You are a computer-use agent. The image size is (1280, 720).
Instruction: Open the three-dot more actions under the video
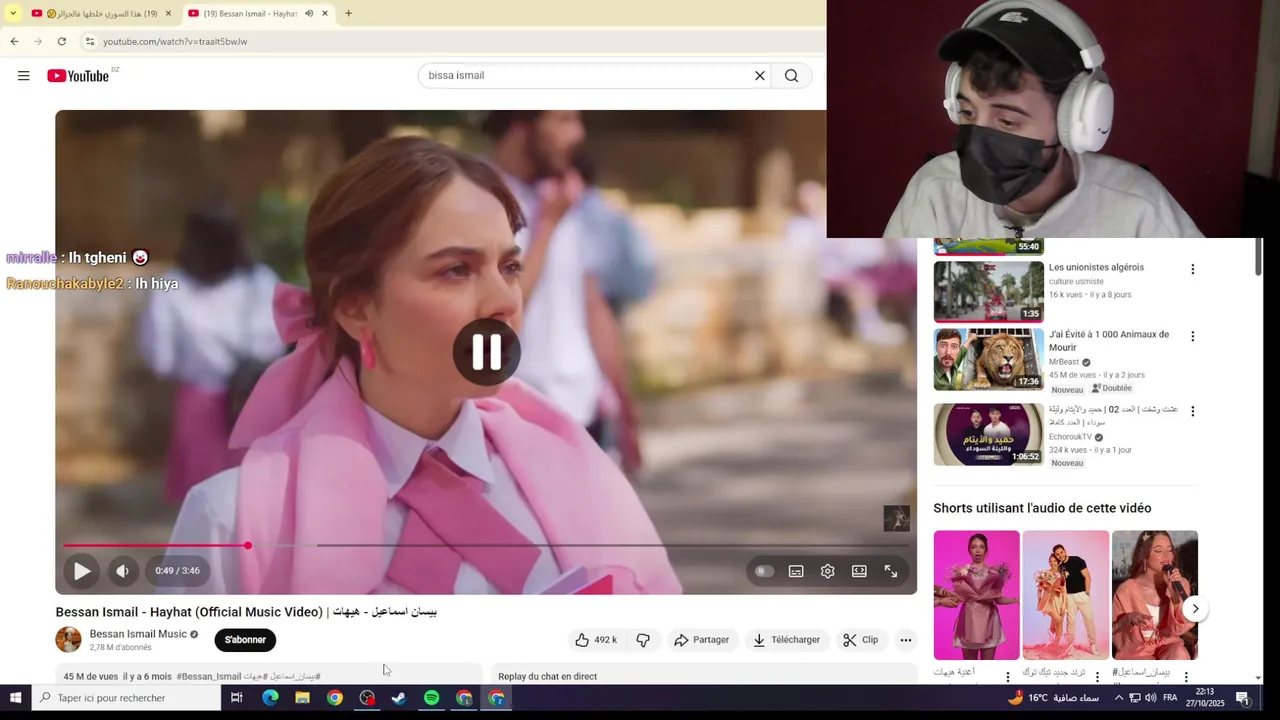pyautogui.click(x=905, y=640)
